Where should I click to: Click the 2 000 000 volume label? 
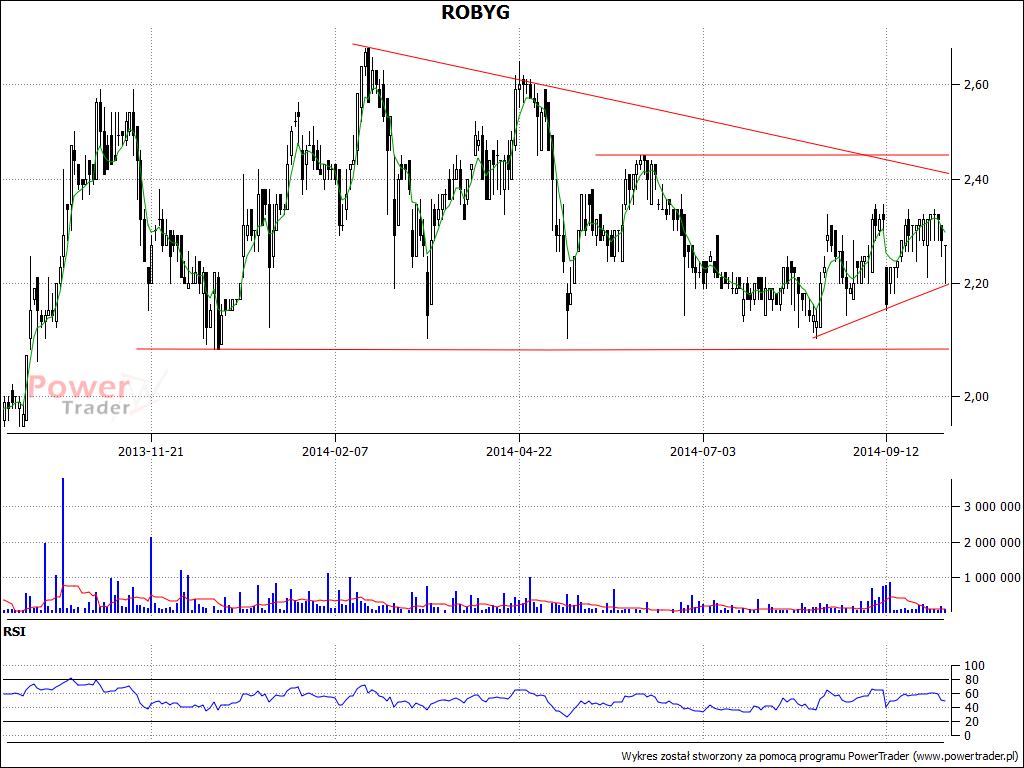[x=992, y=542]
